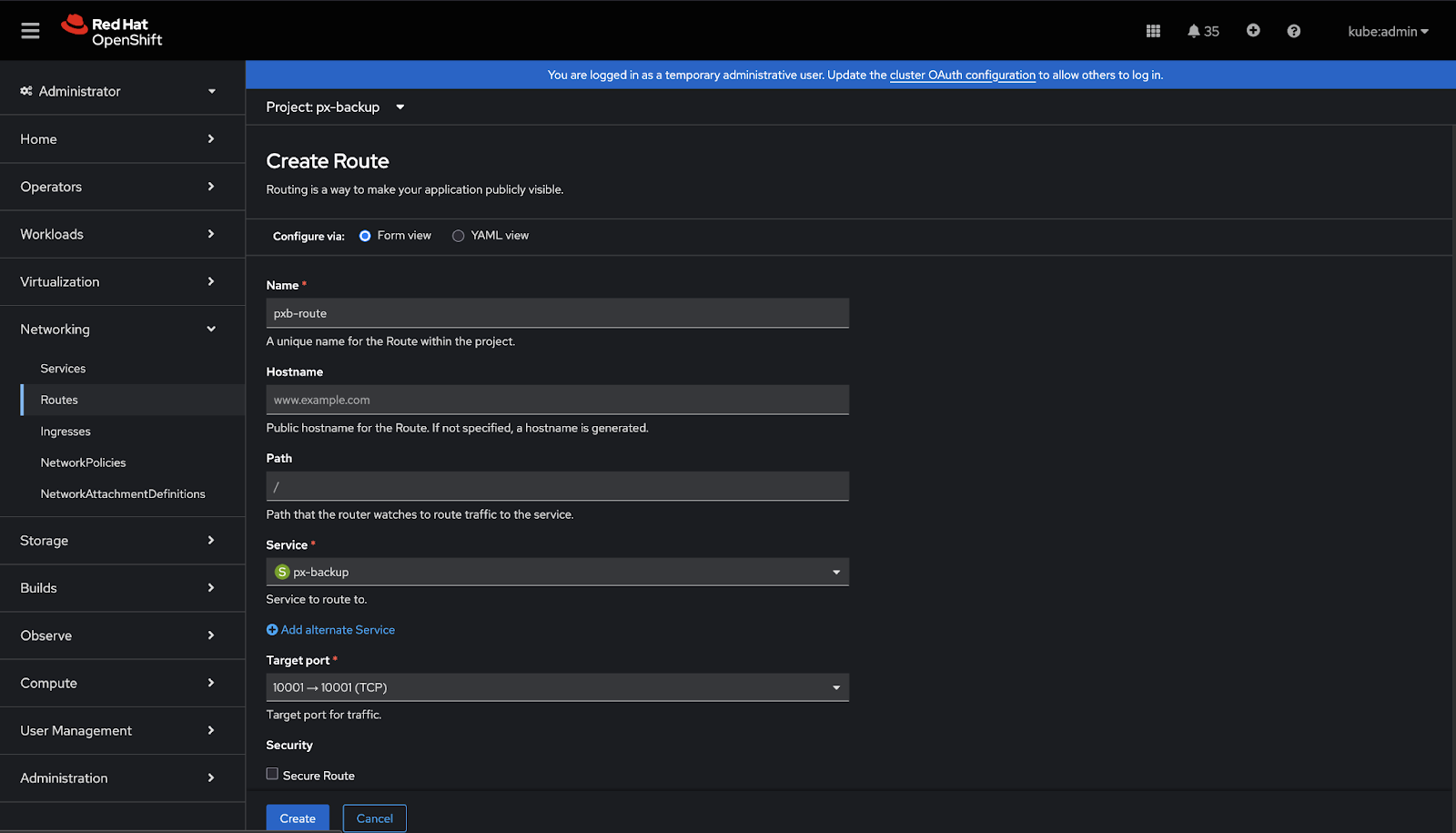Open the application launcher grid icon
This screenshot has height=833, width=1456.
click(1153, 31)
